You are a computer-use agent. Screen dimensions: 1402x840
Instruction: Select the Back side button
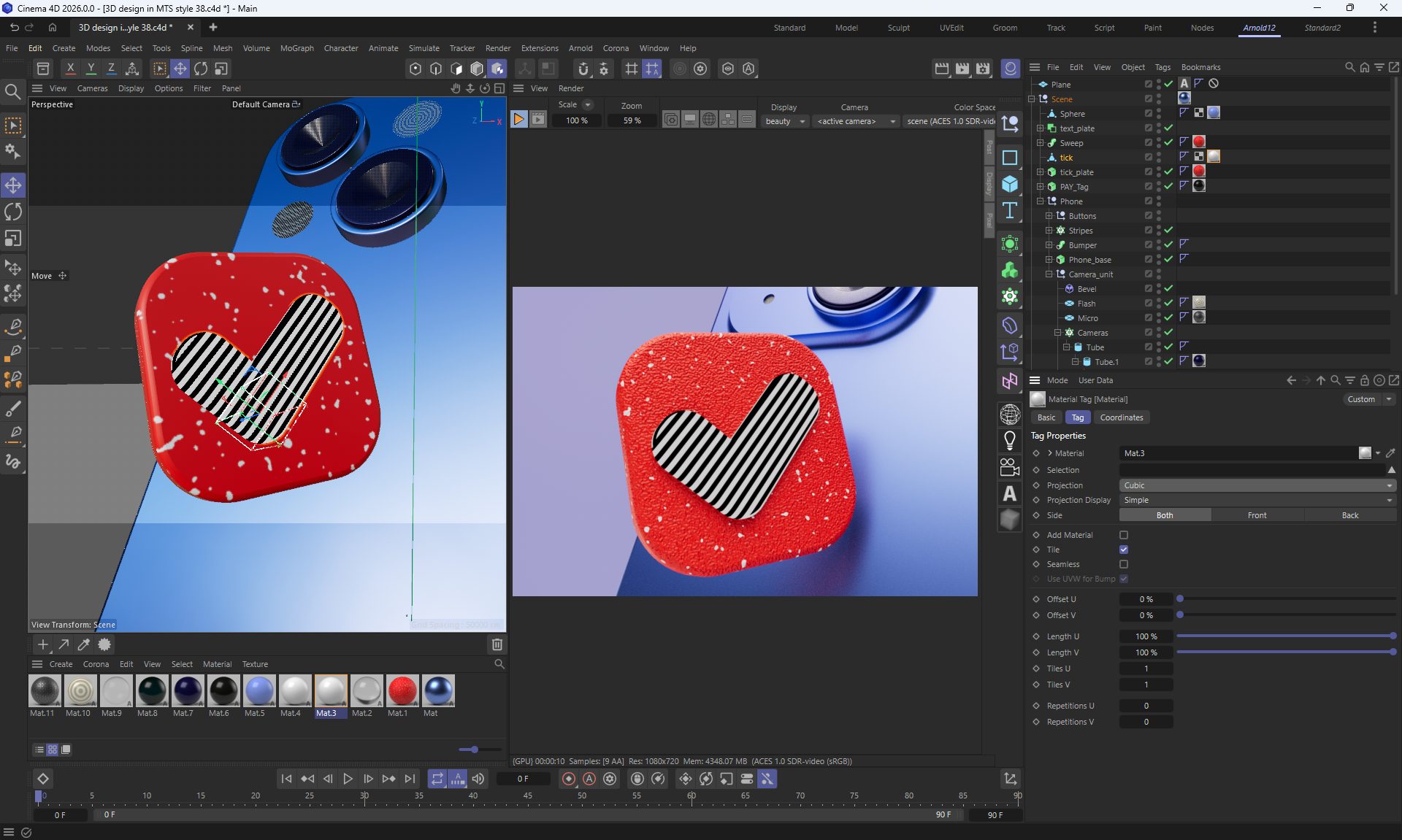[x=1349, y=515]
